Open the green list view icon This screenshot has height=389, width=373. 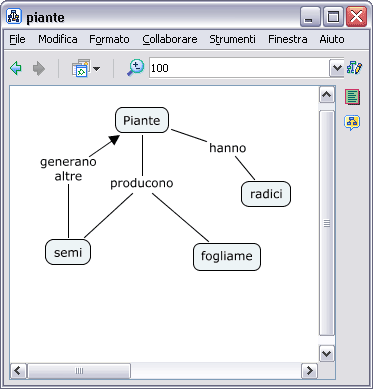[352, 97]
